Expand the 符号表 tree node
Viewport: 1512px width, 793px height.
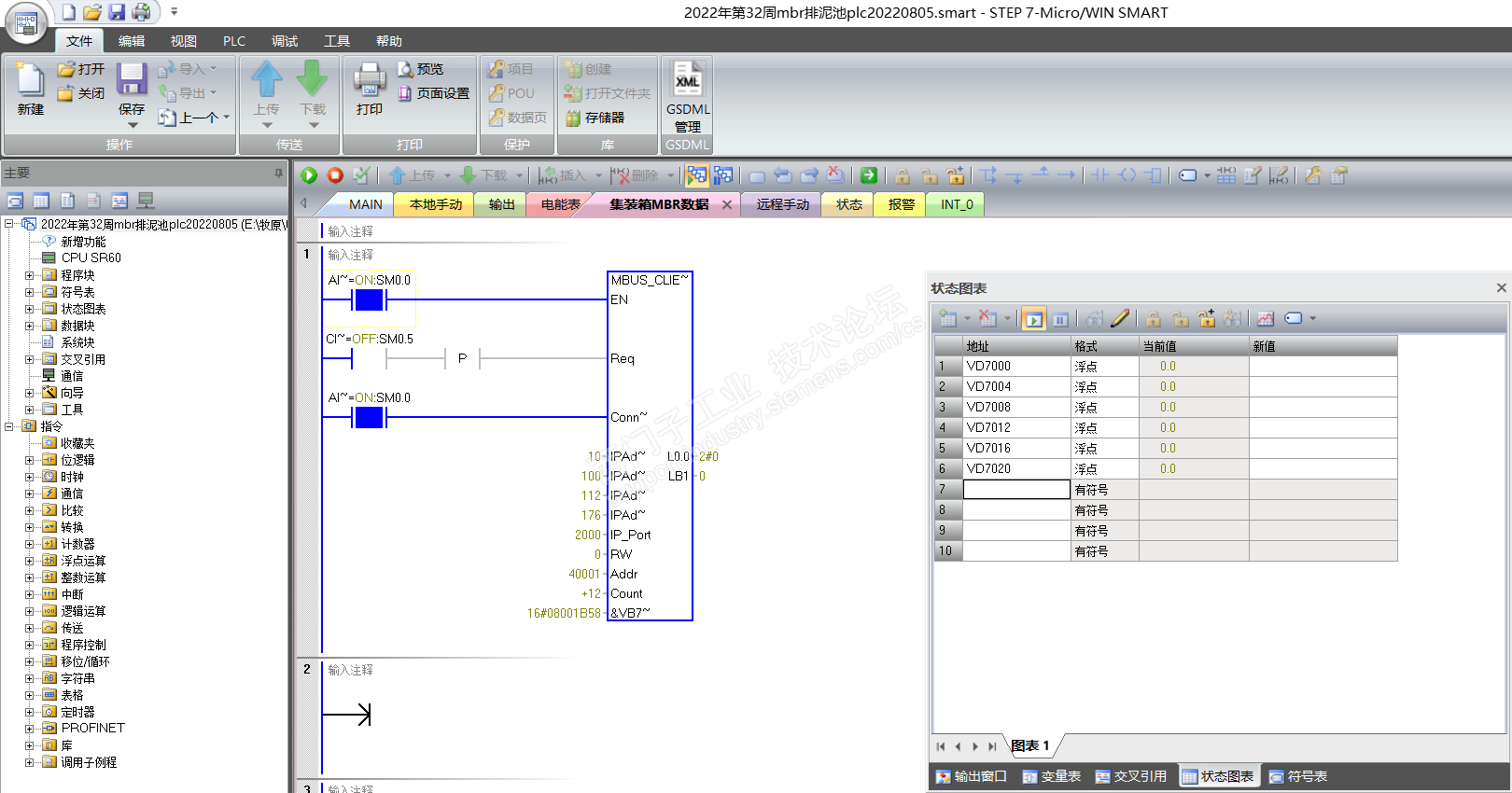29,292
